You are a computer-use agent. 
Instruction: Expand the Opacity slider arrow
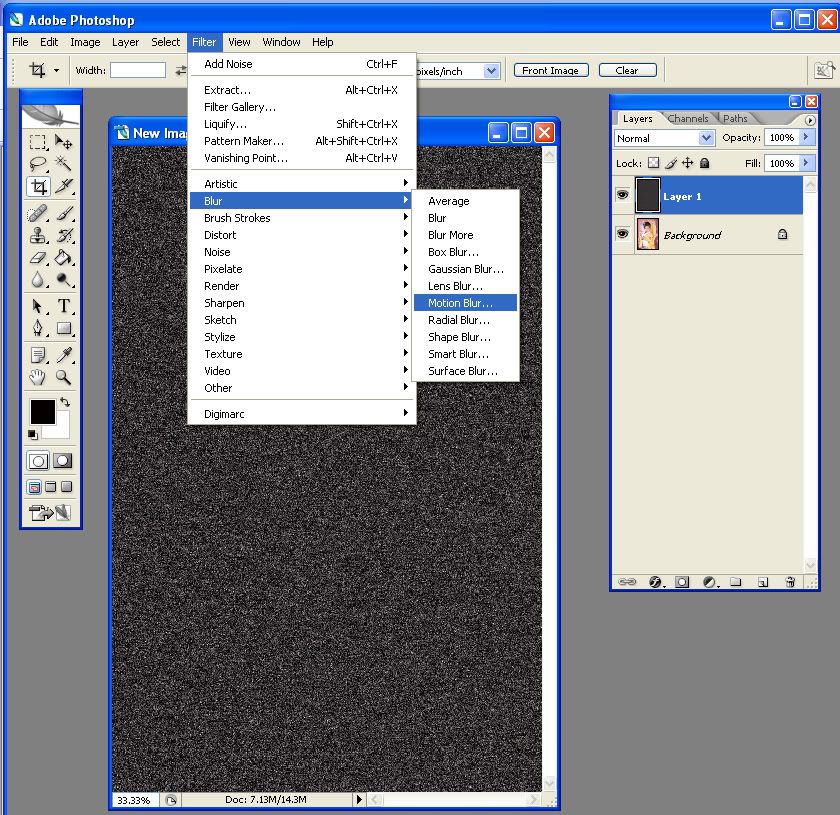[807, 138]
